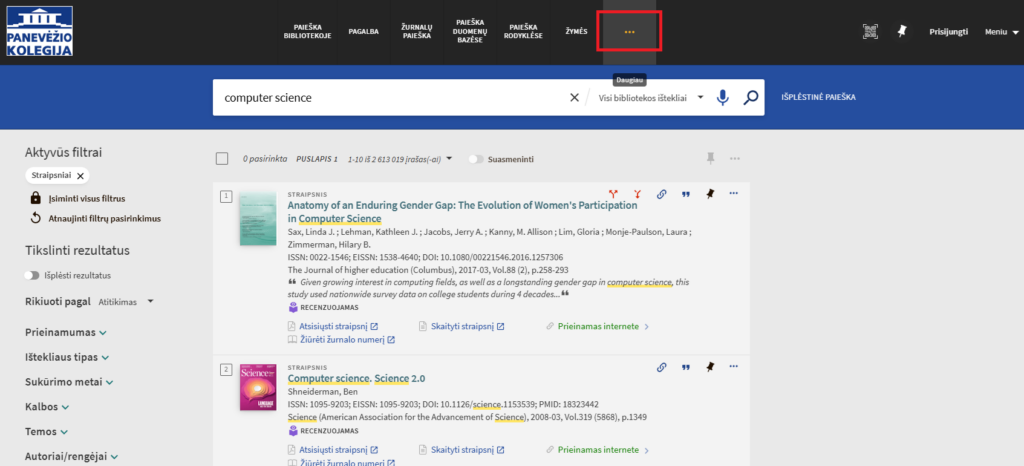Check the select-all results checkbox
The image size is (1024, 466).
tap(222, 158)
